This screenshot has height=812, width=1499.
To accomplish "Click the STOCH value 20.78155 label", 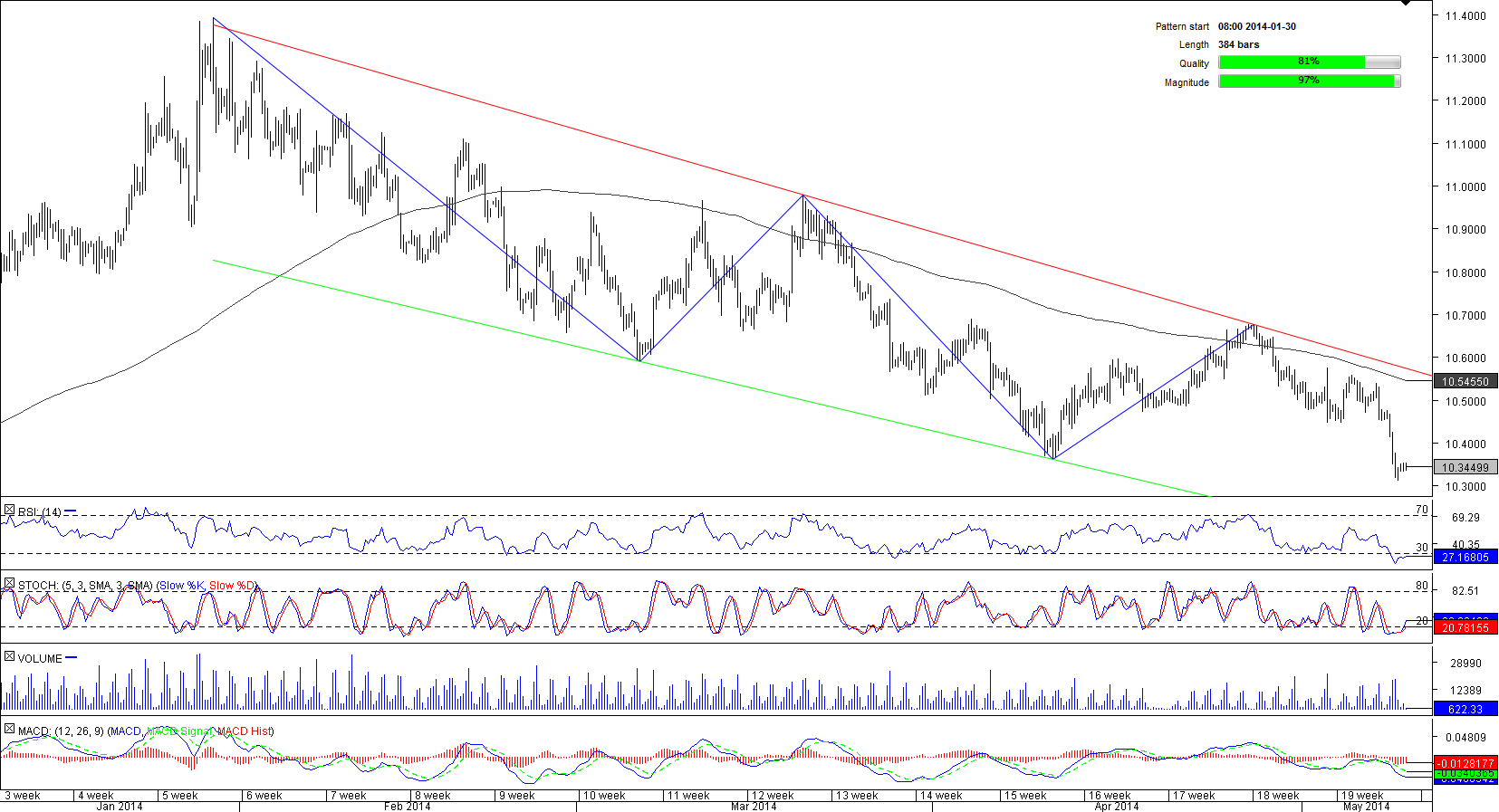I will pyautogui.click(x=1465, y=628).
